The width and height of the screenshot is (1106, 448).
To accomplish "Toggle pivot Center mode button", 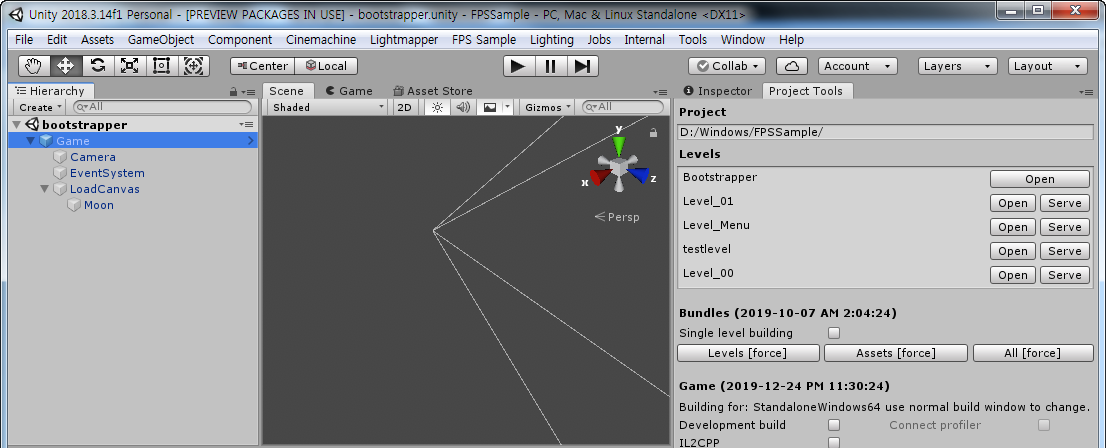I will [x=262, y=66].
